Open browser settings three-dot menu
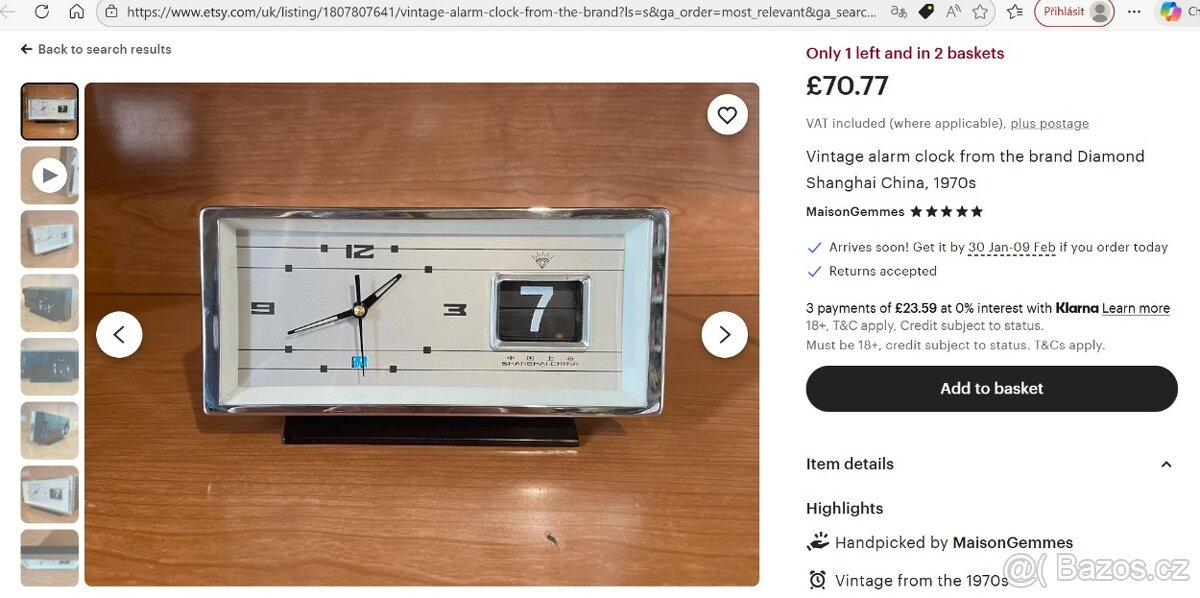1200x598 pixels. (x=1134, y=12)
